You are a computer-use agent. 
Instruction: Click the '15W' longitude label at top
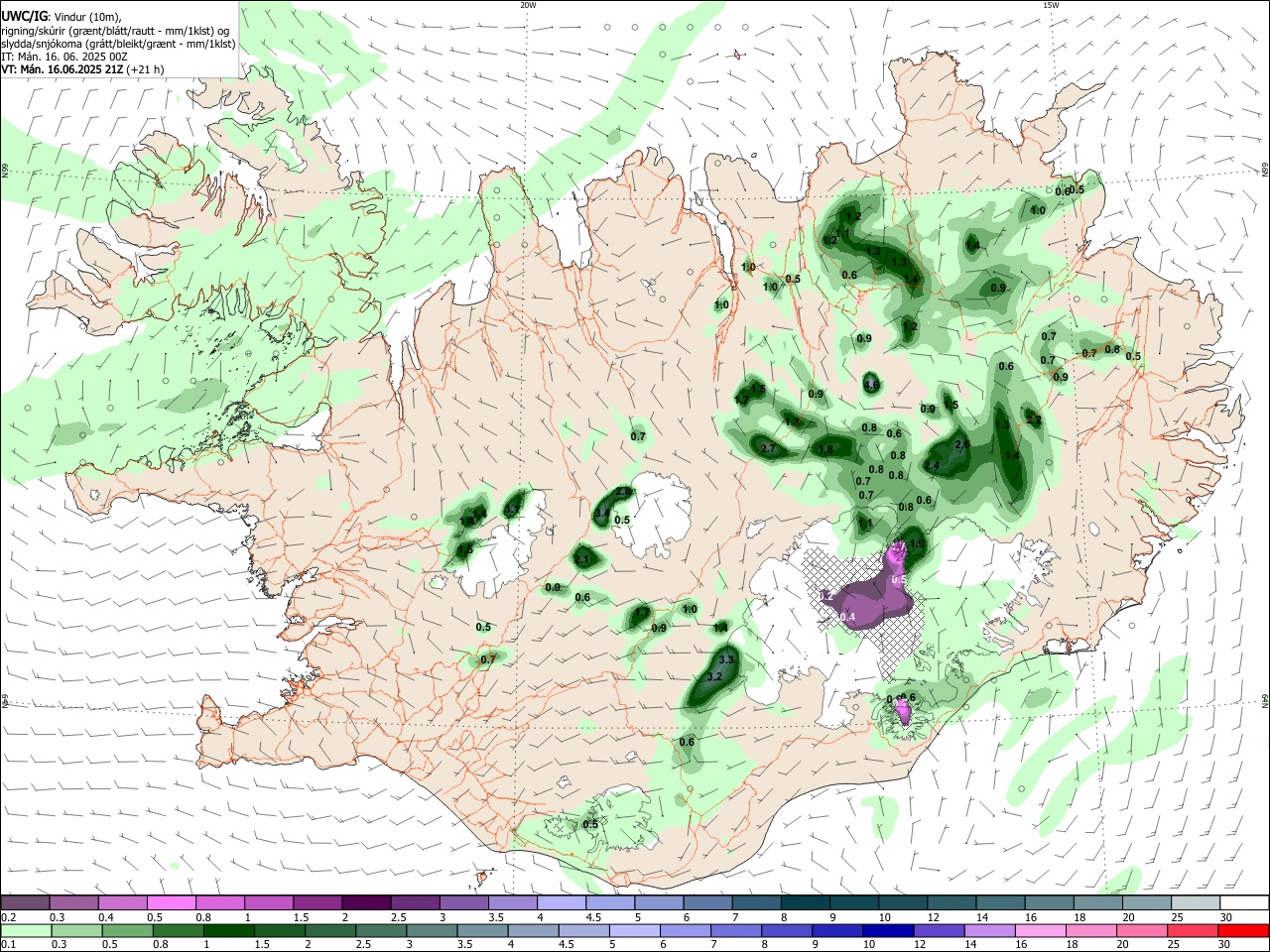pos(1051,5)
